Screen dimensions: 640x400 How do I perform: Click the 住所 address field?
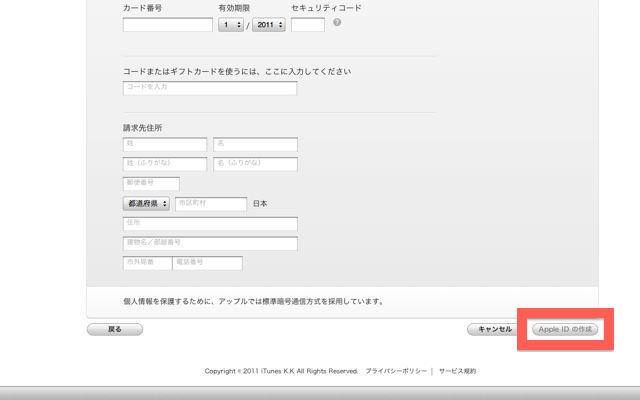(x=210, y=224)
